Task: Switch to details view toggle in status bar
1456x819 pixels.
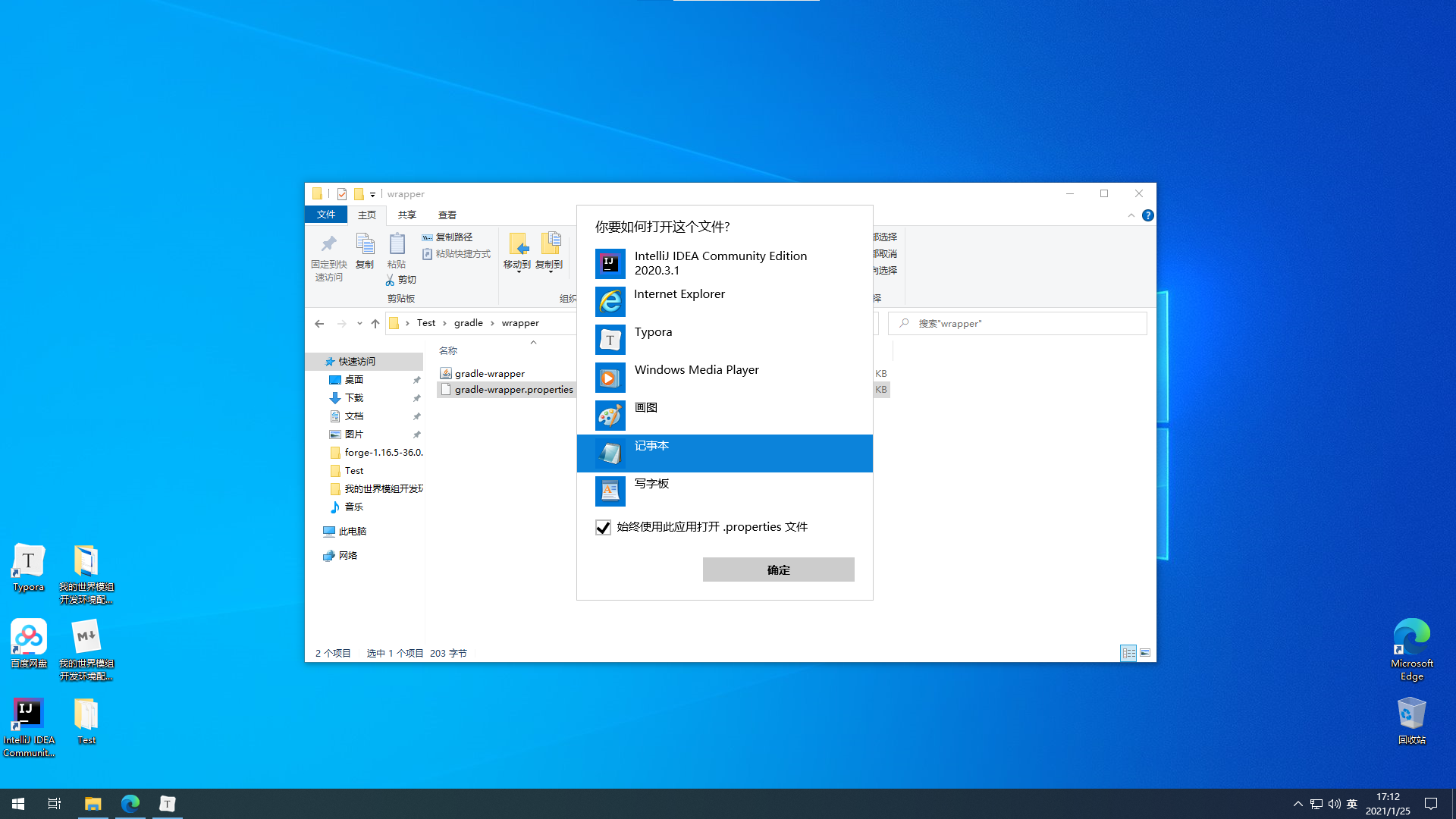Action: pos(1128,653)
